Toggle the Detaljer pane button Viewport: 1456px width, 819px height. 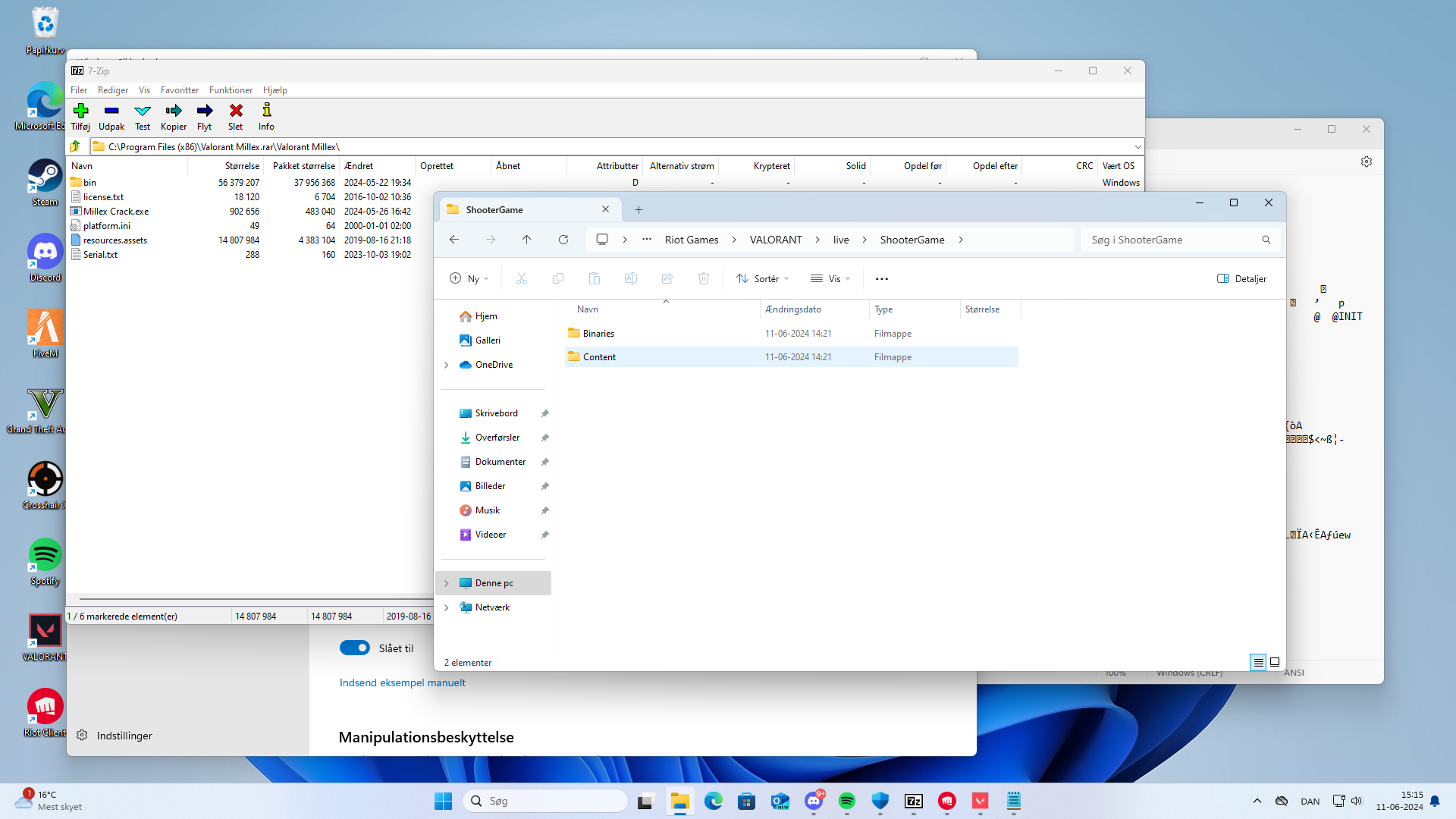click(1241, 278)
